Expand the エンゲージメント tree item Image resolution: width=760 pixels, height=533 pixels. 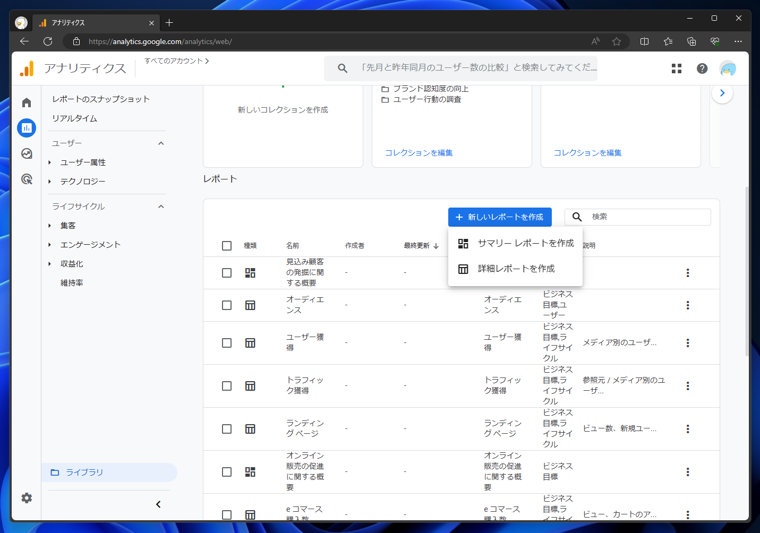point(49,245)
